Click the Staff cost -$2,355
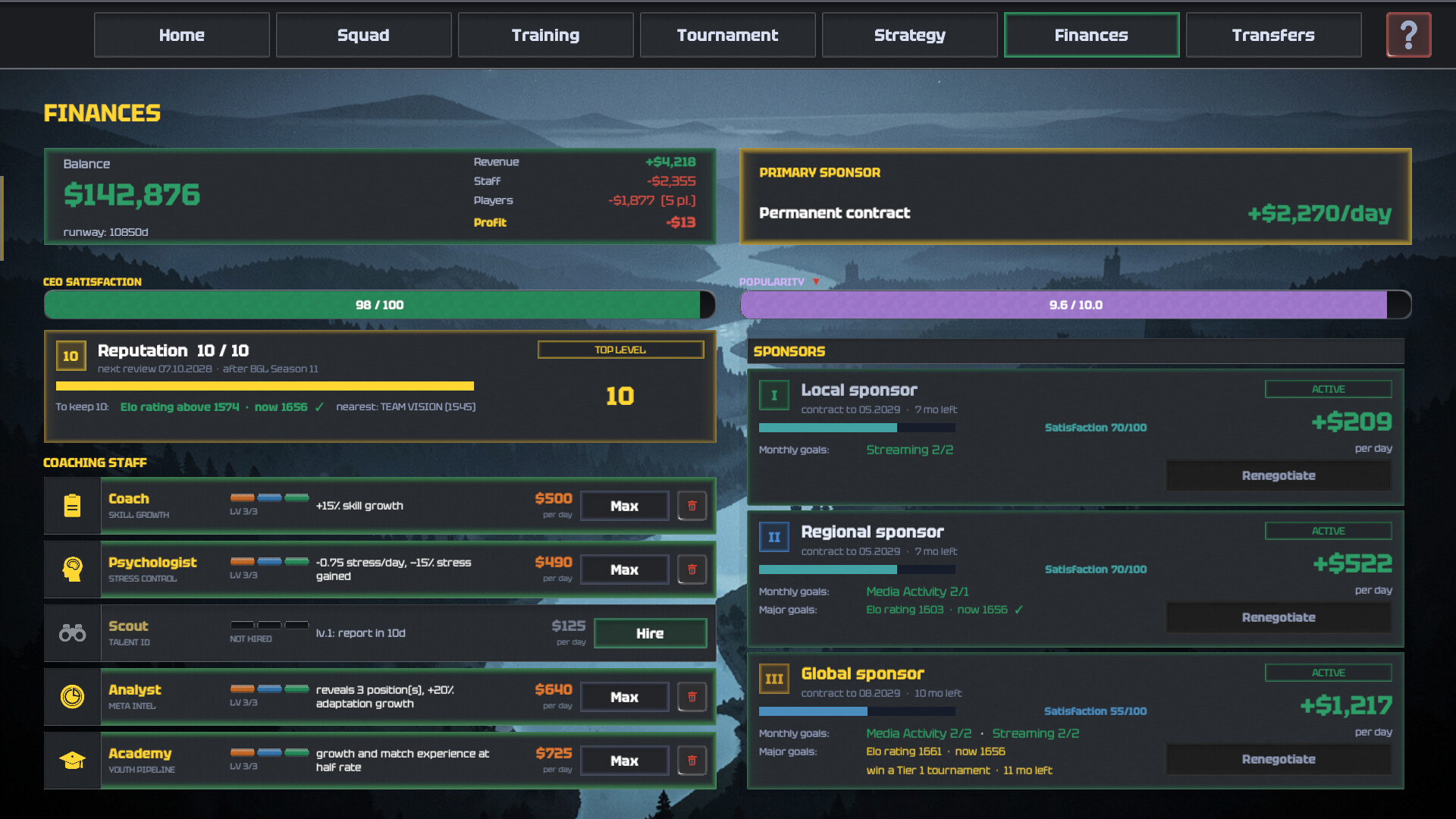 pyautogui.click(x=671, y=181)
